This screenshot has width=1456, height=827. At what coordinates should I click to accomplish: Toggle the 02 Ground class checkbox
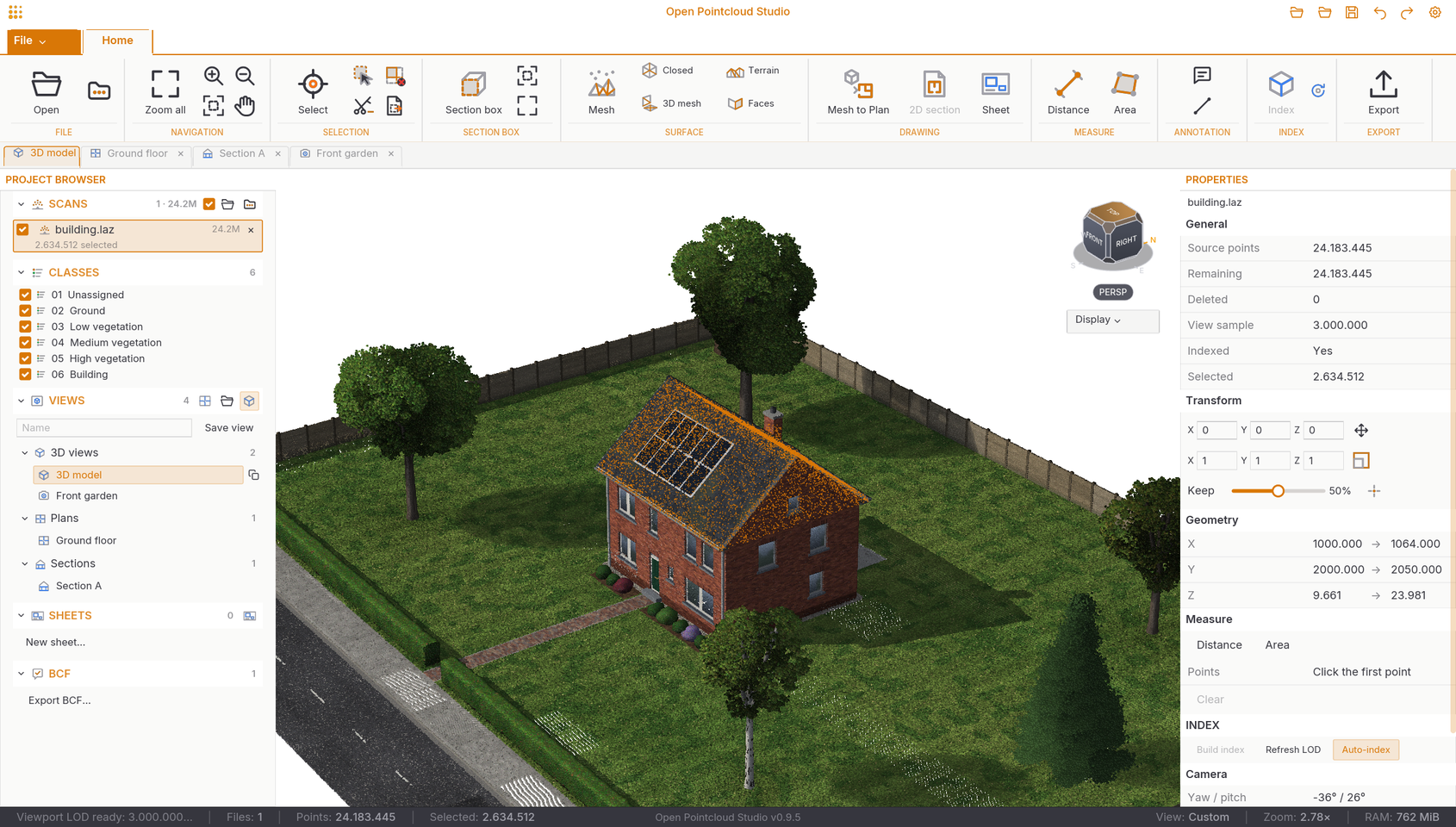click(x=25, y=311)
